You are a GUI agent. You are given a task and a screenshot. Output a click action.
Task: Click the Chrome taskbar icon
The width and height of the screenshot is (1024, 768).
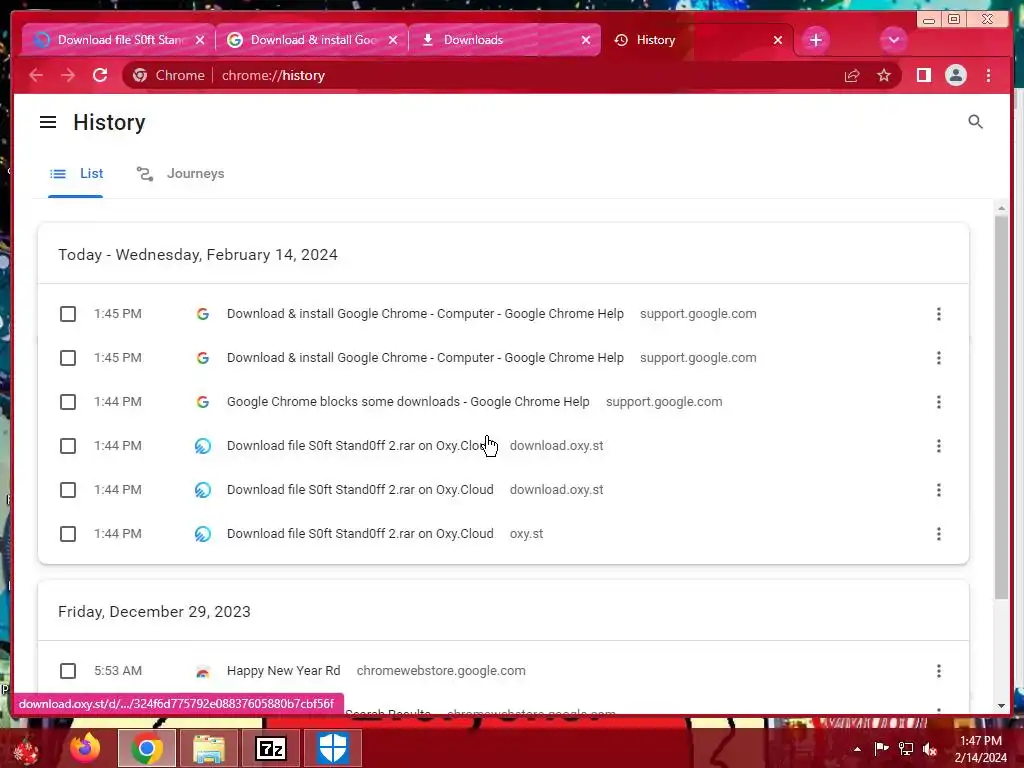(147, 748)
